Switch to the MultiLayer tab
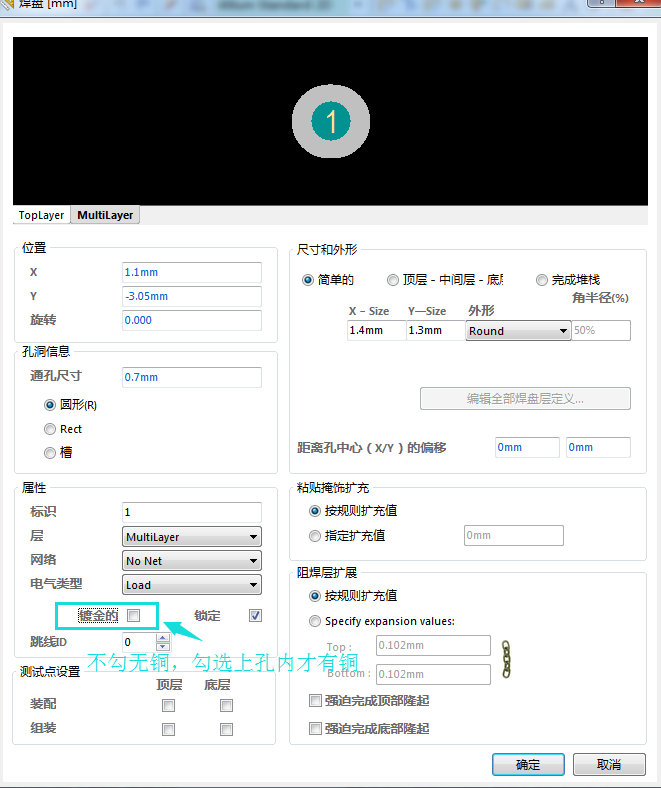Image resolution: width=661 pixels, height=788 pixels. (x=105, y=215)
